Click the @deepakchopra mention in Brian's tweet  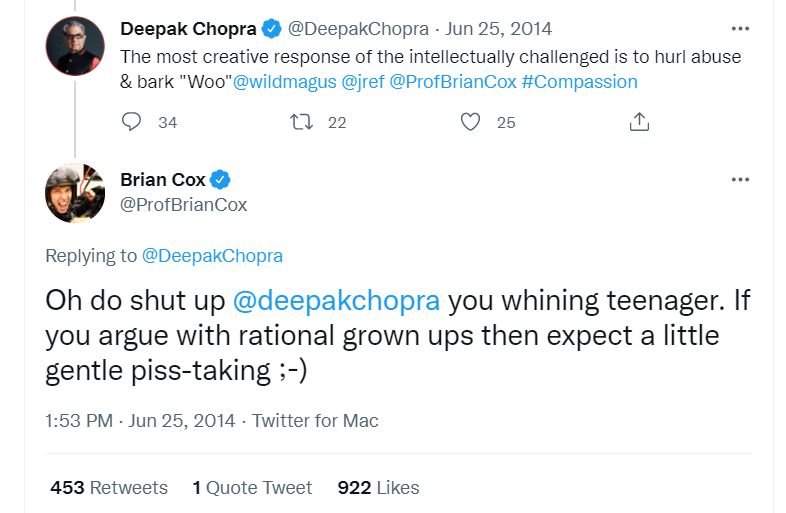click(x=336, y=300)
